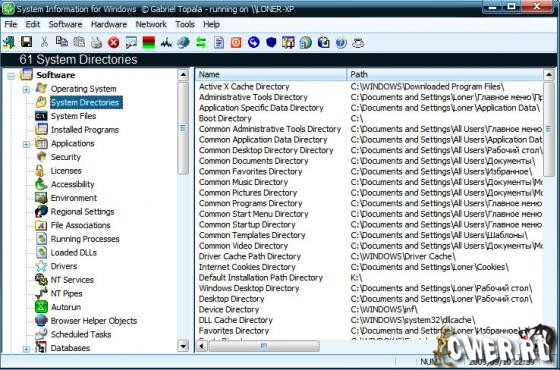Image resolution: width=560 pixels, height=370 pixels.
Task: Click the blue shield toolbar icon
Action: [271, 43]
